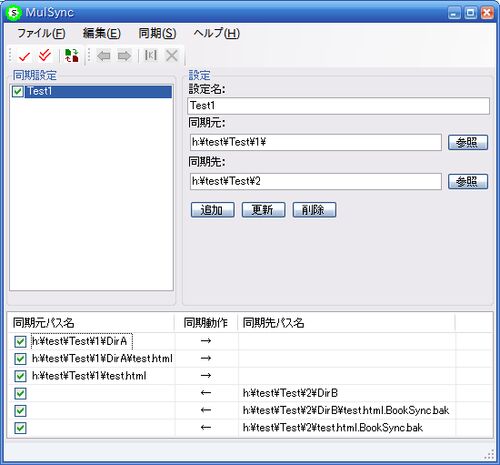
Task: Click the 設定名 input field containing Test1
Action: [x=338, y=106]
